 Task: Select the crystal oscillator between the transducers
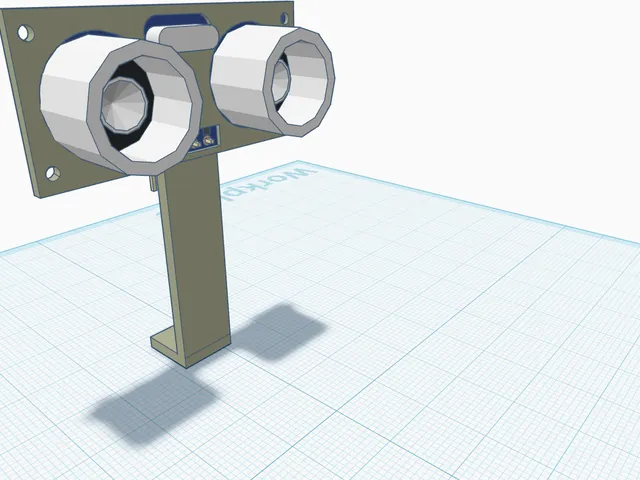pyautogui.click(x=182, y=38)
